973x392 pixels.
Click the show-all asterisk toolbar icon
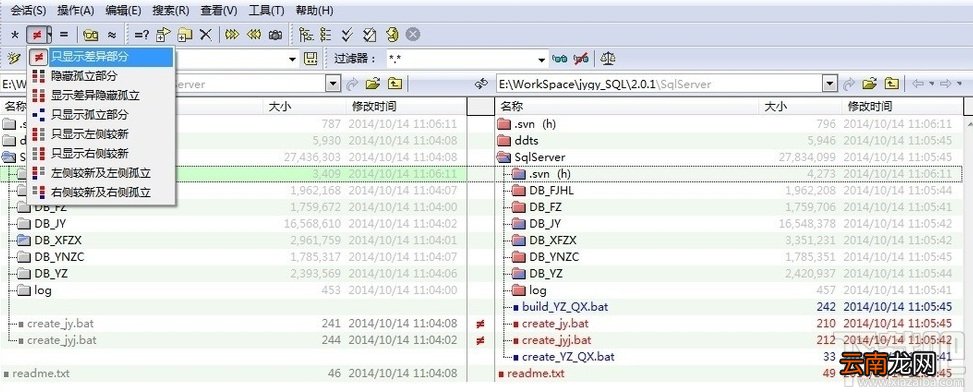pos(15,35)
